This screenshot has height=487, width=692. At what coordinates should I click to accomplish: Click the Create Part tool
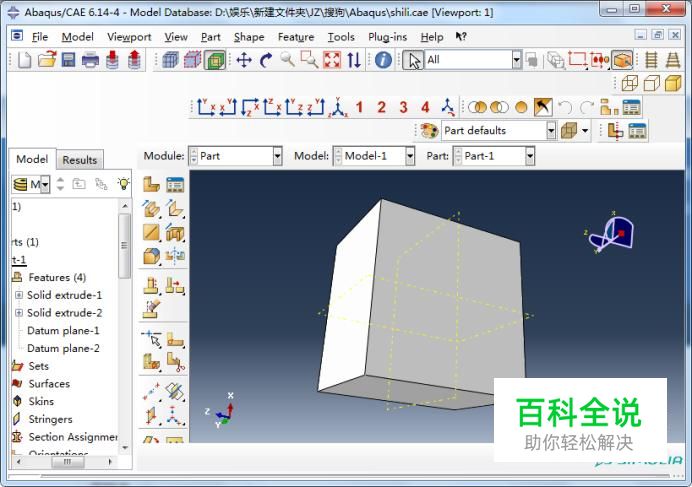(151, 185)
